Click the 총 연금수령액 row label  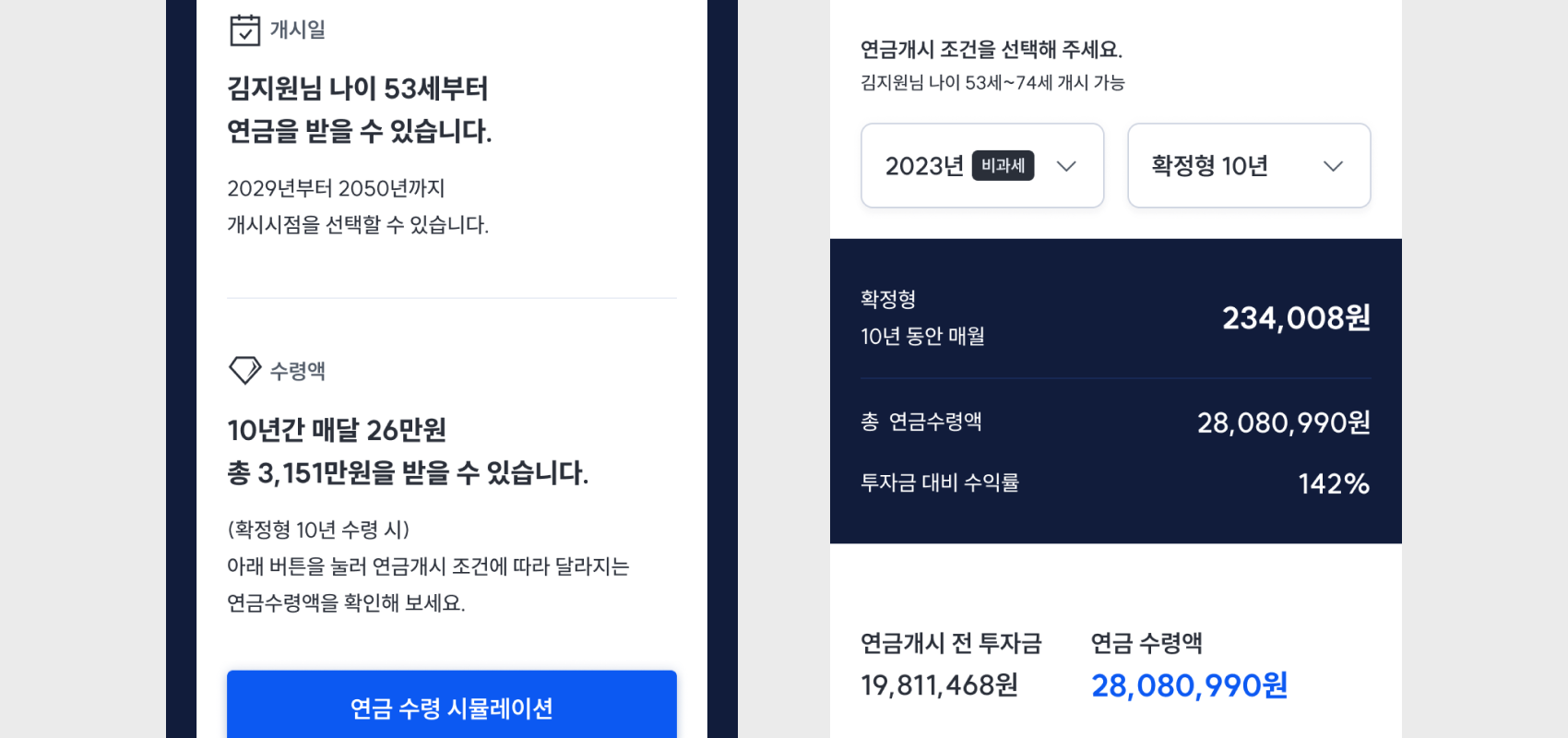tap(921, 422)
